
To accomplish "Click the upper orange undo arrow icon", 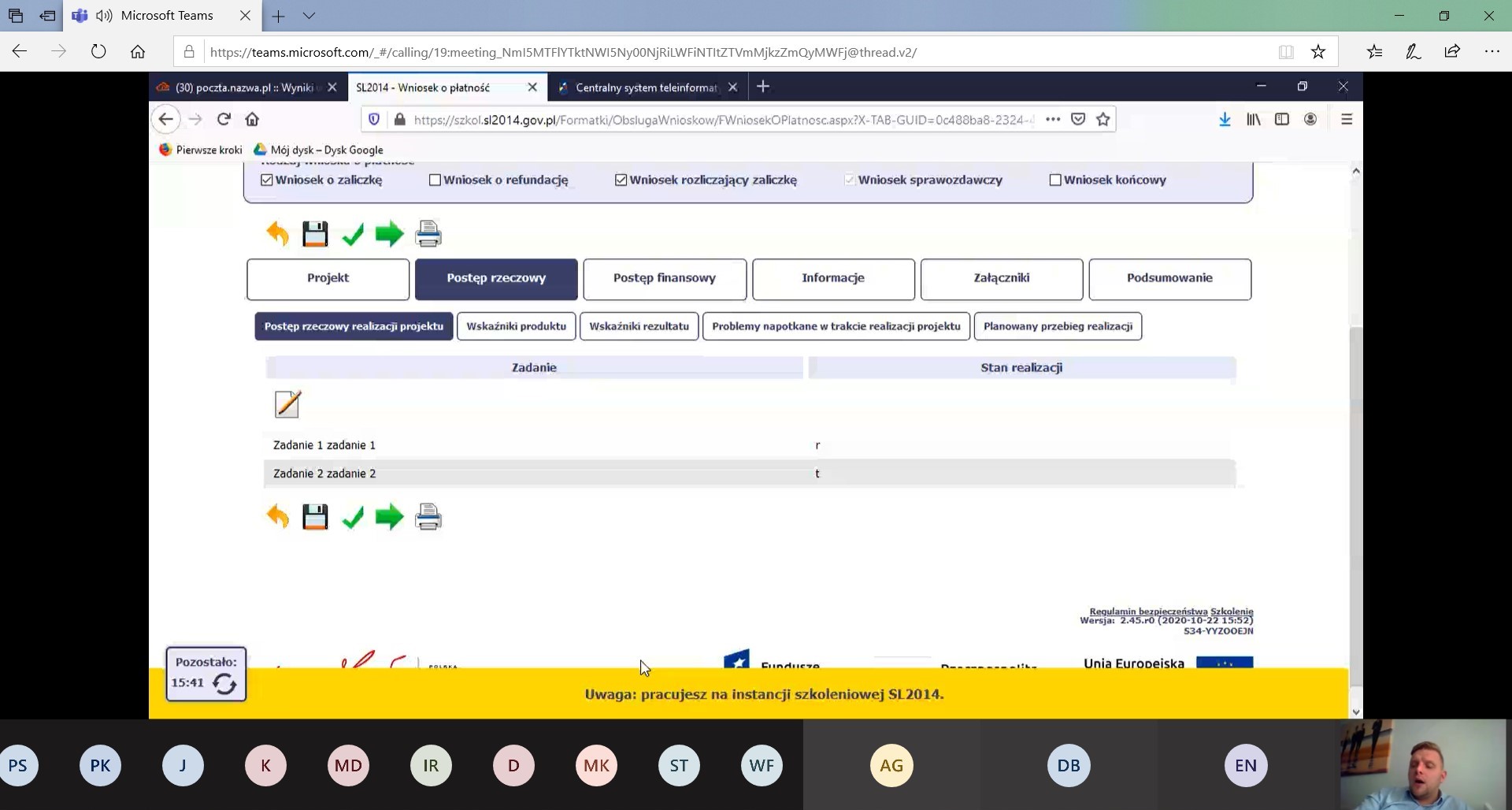I will click(277, 234).
